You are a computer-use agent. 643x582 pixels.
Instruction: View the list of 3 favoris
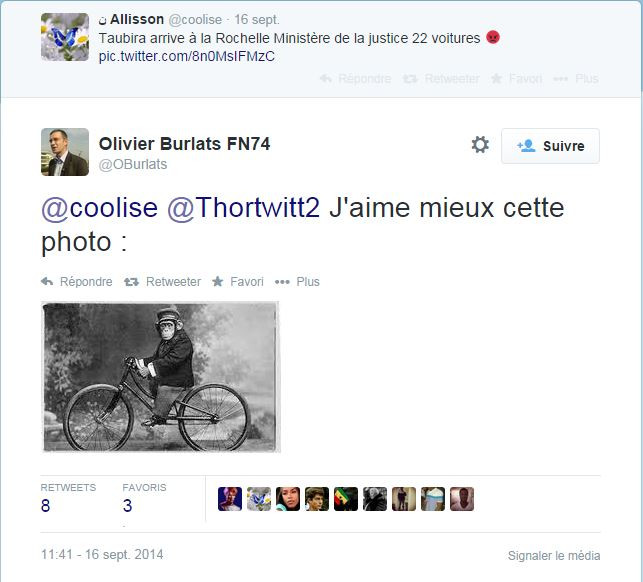[x=144, y=498]
